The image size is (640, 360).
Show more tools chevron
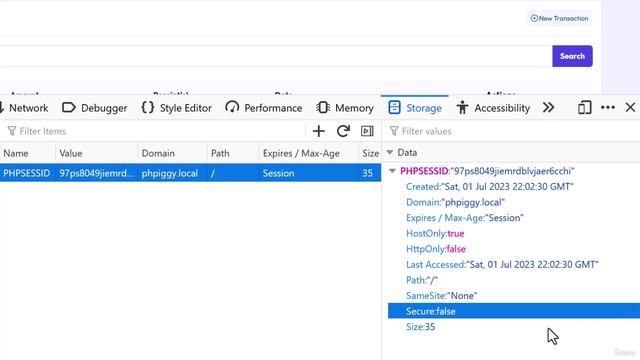(x=549, y=108)
